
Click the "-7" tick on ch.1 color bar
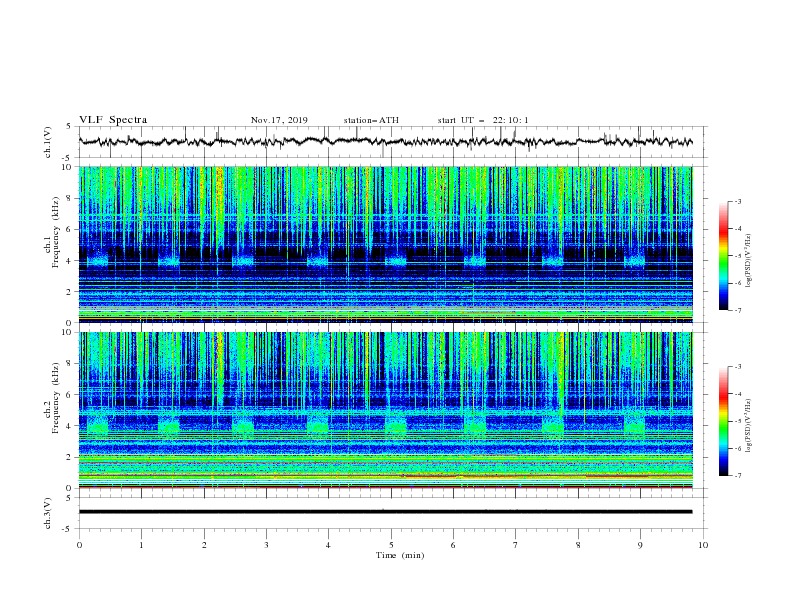(737, 310)
